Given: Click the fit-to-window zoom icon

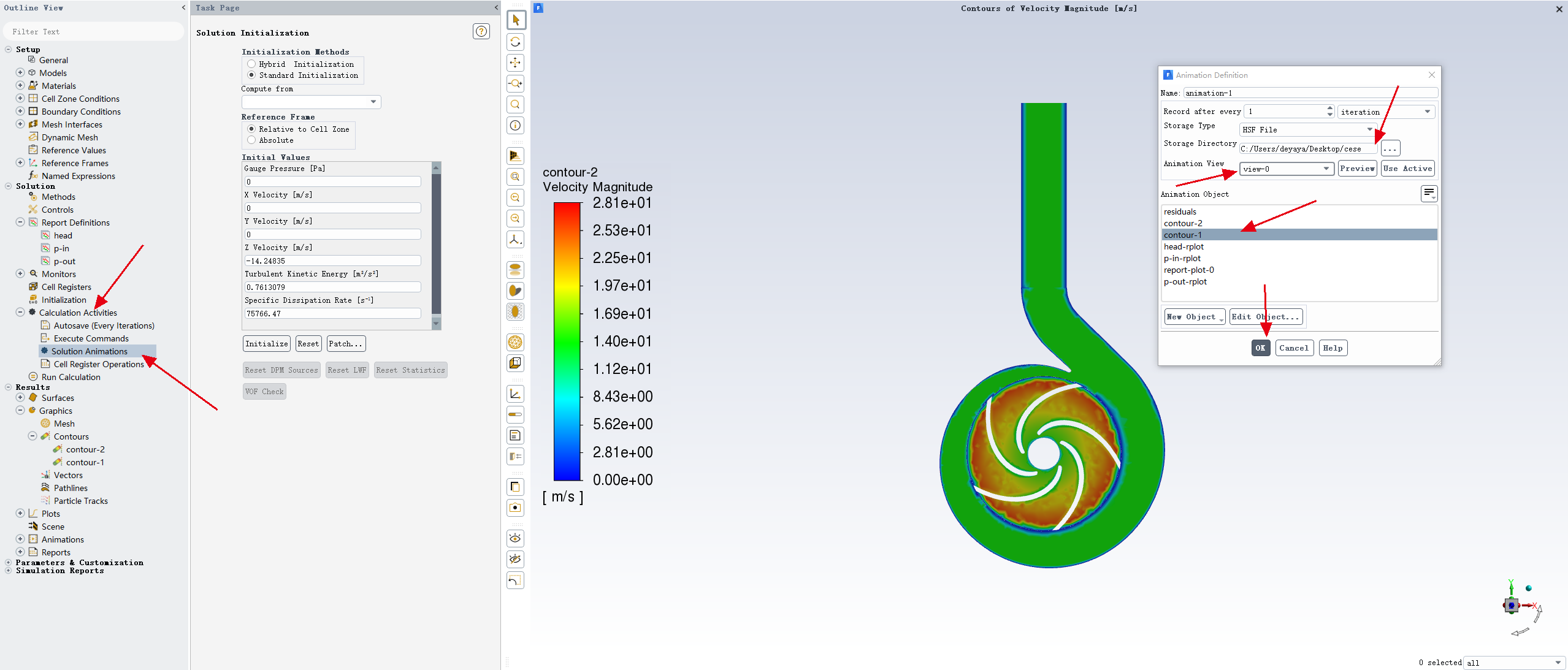Looking at the screenshot, I should 516,177.
